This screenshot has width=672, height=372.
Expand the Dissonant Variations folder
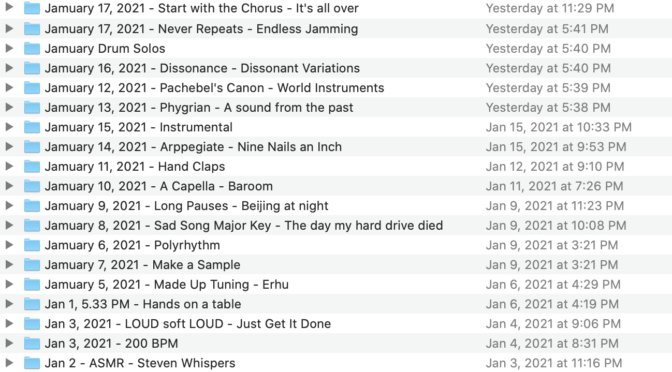pos(9,68)
